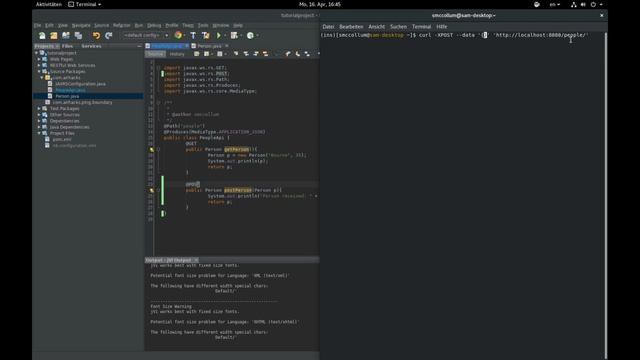Collapse the code fold at import lines
The width and height of the screenshot is (640, 360).
point(158,68)
